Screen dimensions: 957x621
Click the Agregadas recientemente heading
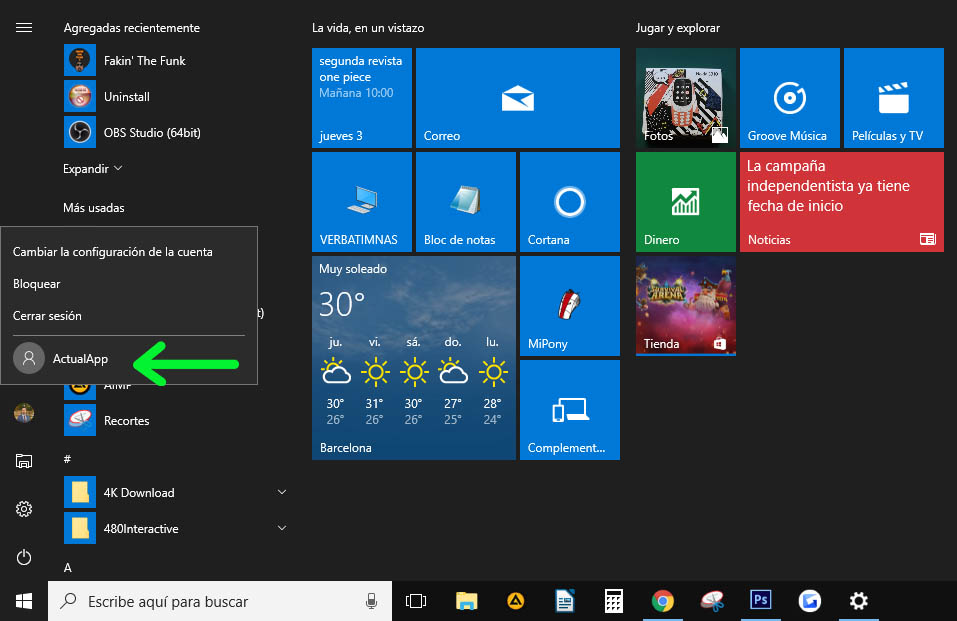(132, 27)
